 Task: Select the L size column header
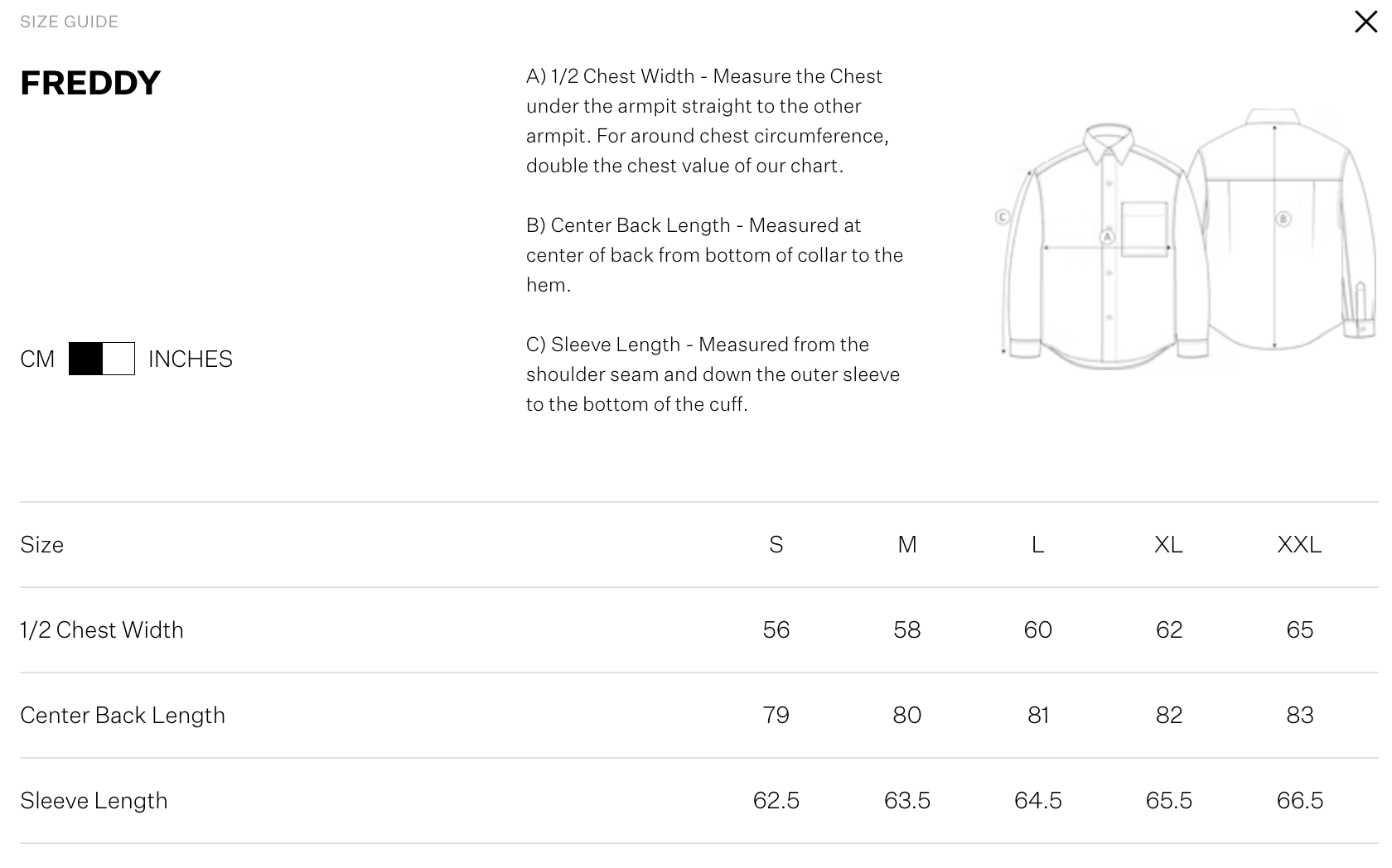(1037, 544)
